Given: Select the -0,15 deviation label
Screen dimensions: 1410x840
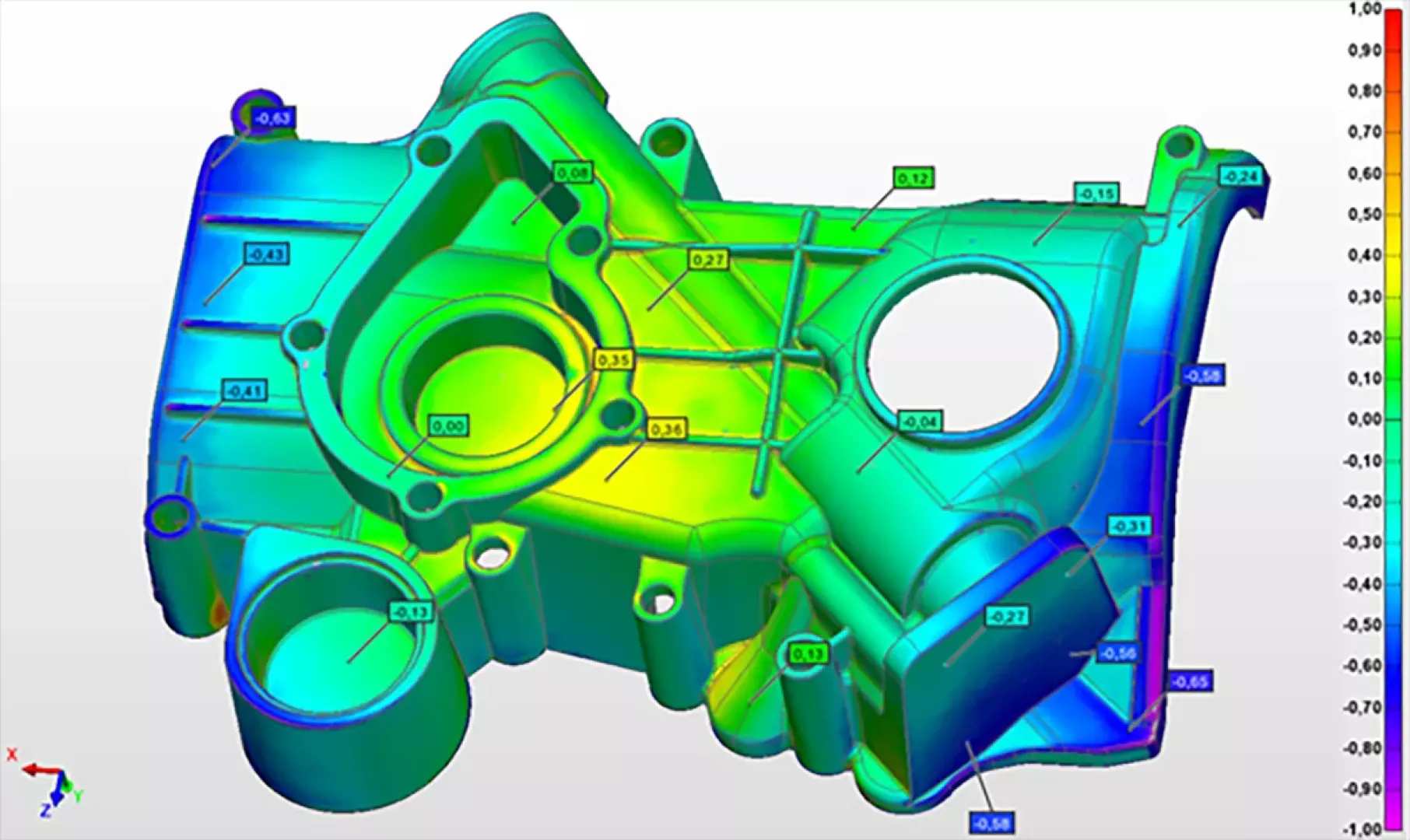Looking at the screenshot, I should (1097, 193).
